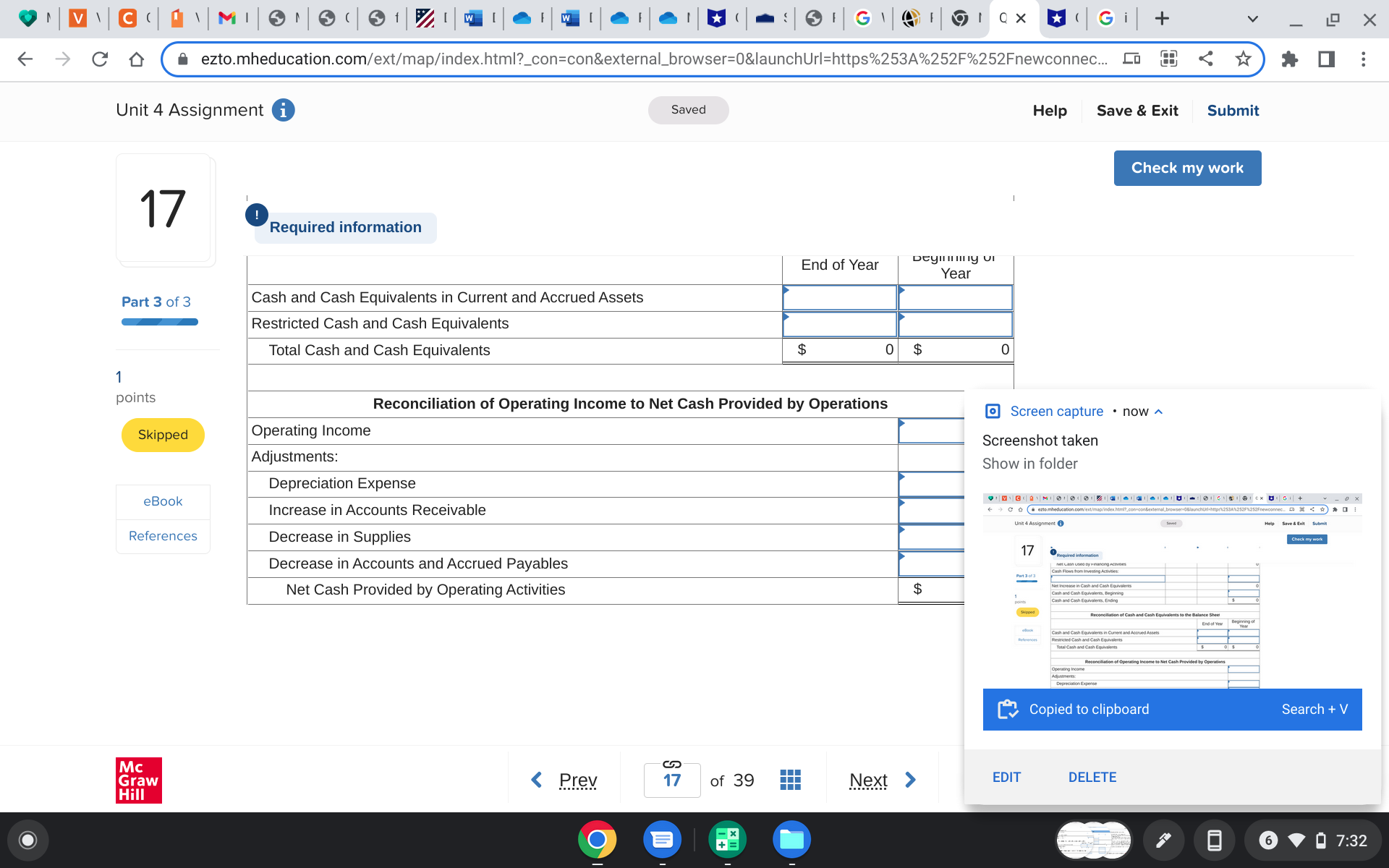Open the Files app in shelf
Image resolution: width=1389 pixels, height=868 pixels.
791,840
